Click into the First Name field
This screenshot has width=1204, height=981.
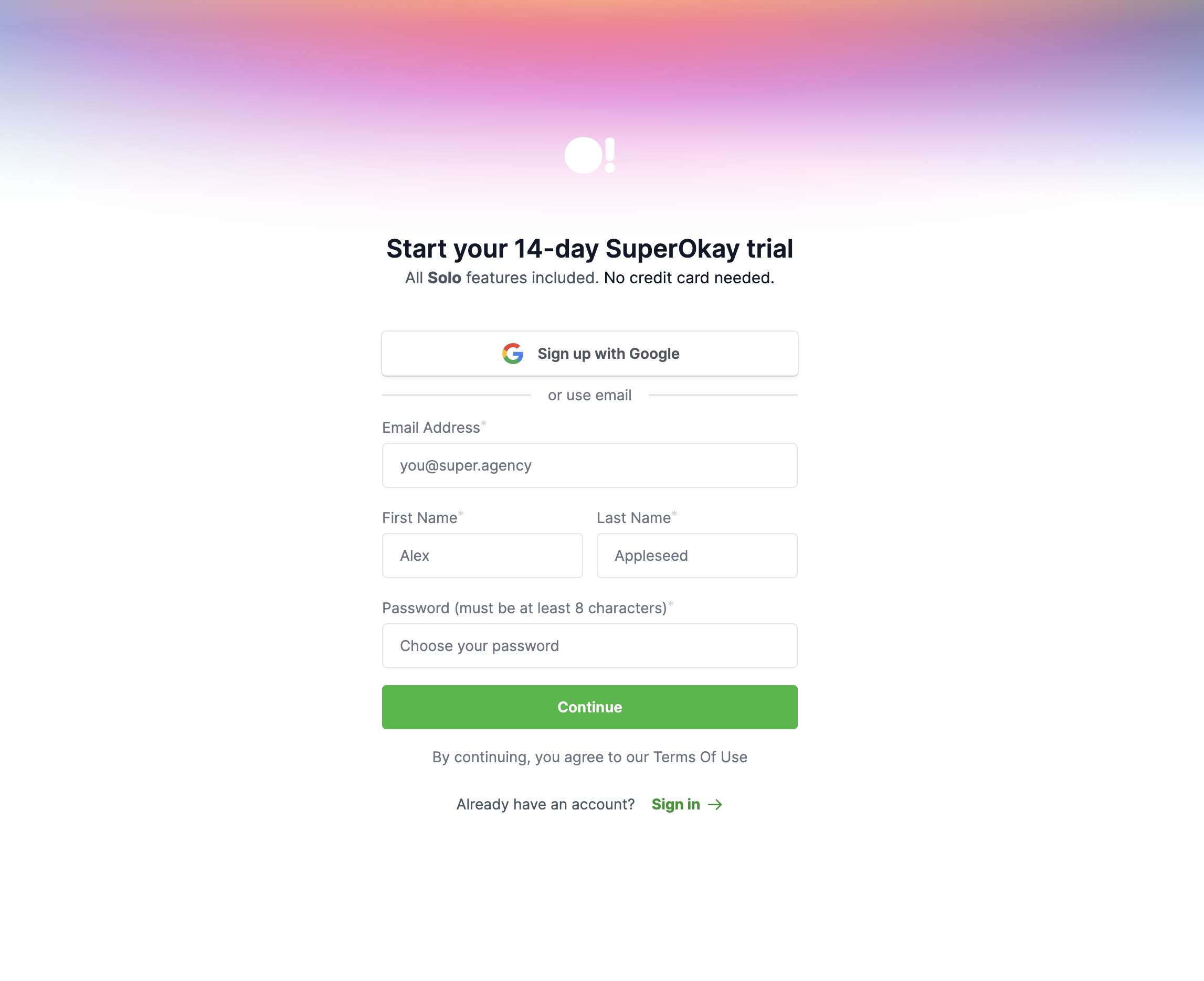coord(482,556)
